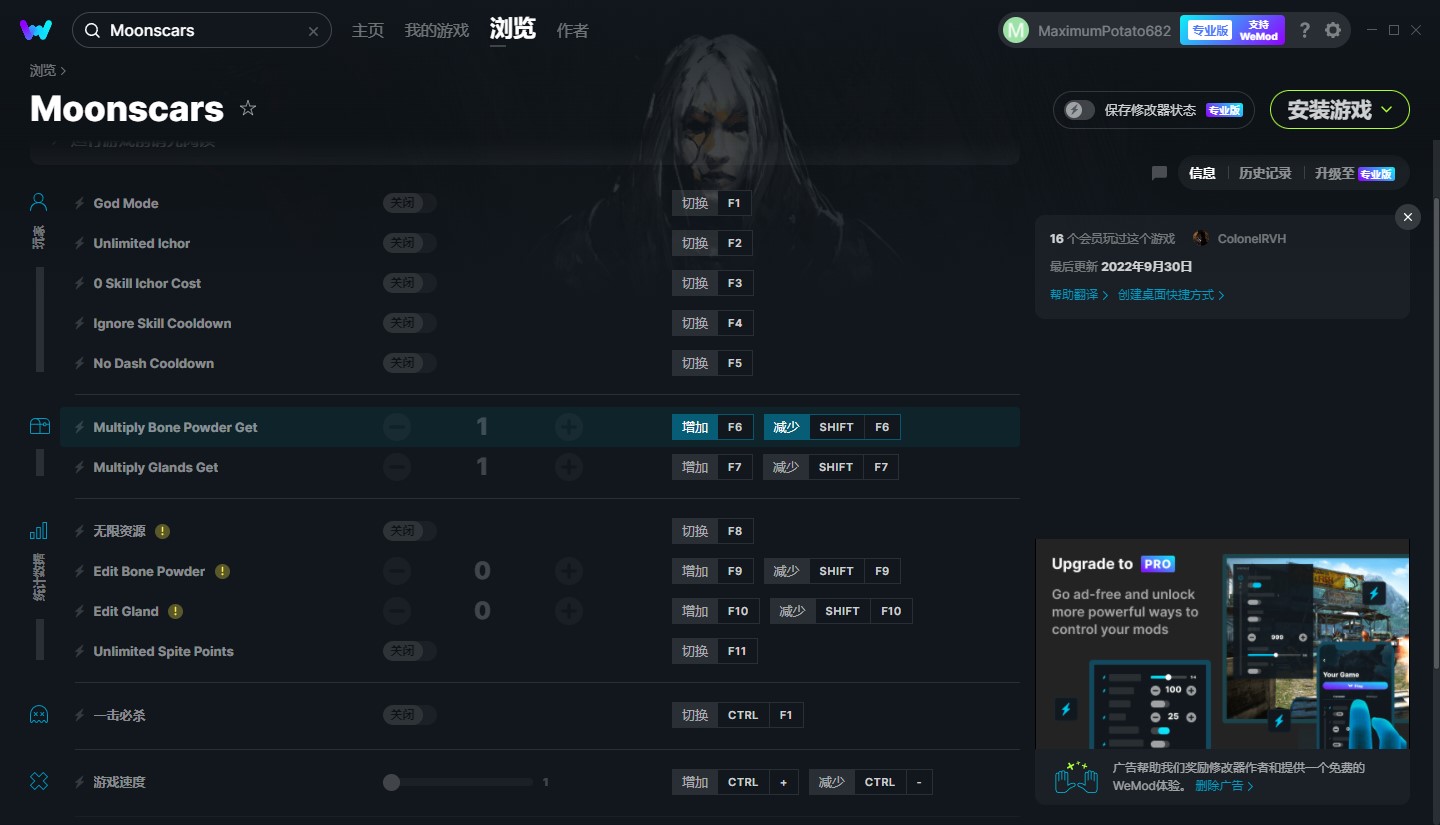1440x825 pixels.
Task: Clear the Moonscars search text
Action: point(313,31)
